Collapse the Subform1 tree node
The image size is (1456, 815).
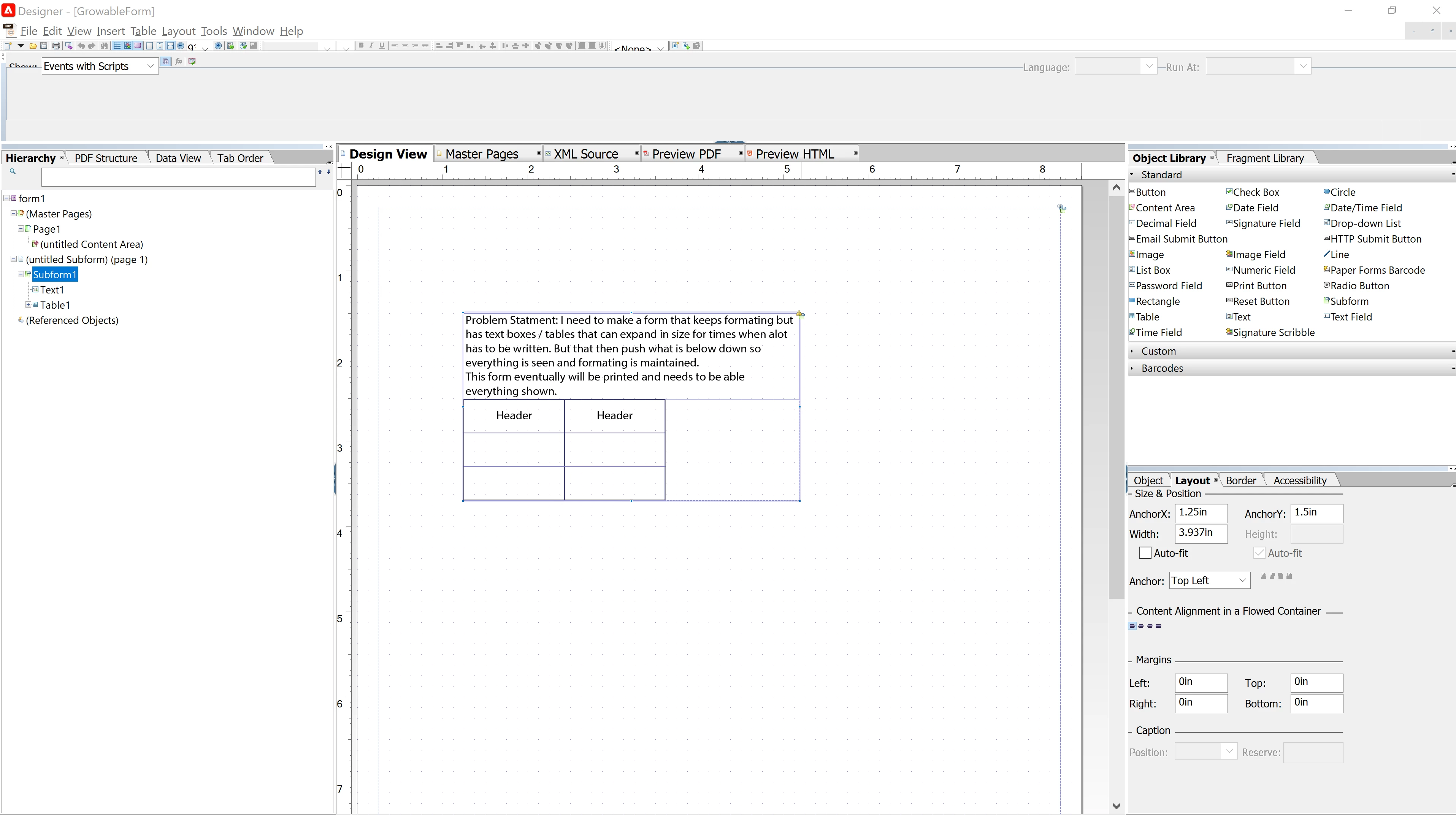pos(21,274)
